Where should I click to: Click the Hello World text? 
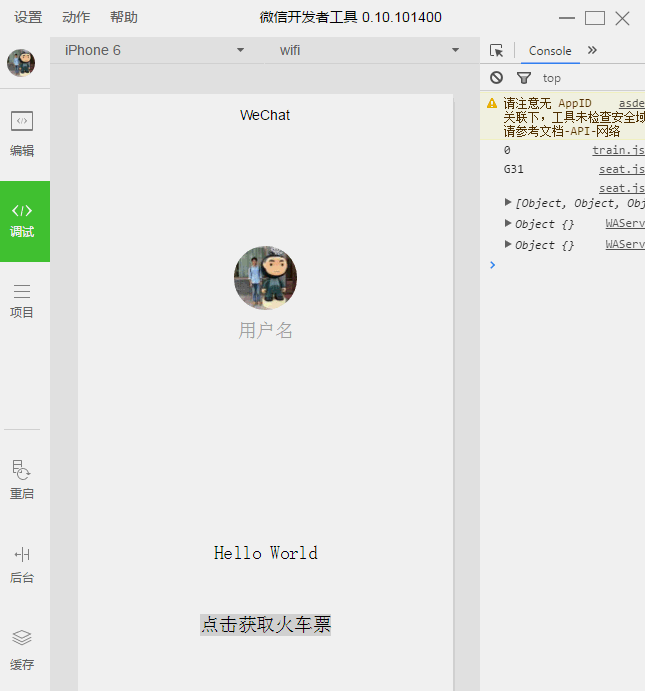click(x=266, y=554)
